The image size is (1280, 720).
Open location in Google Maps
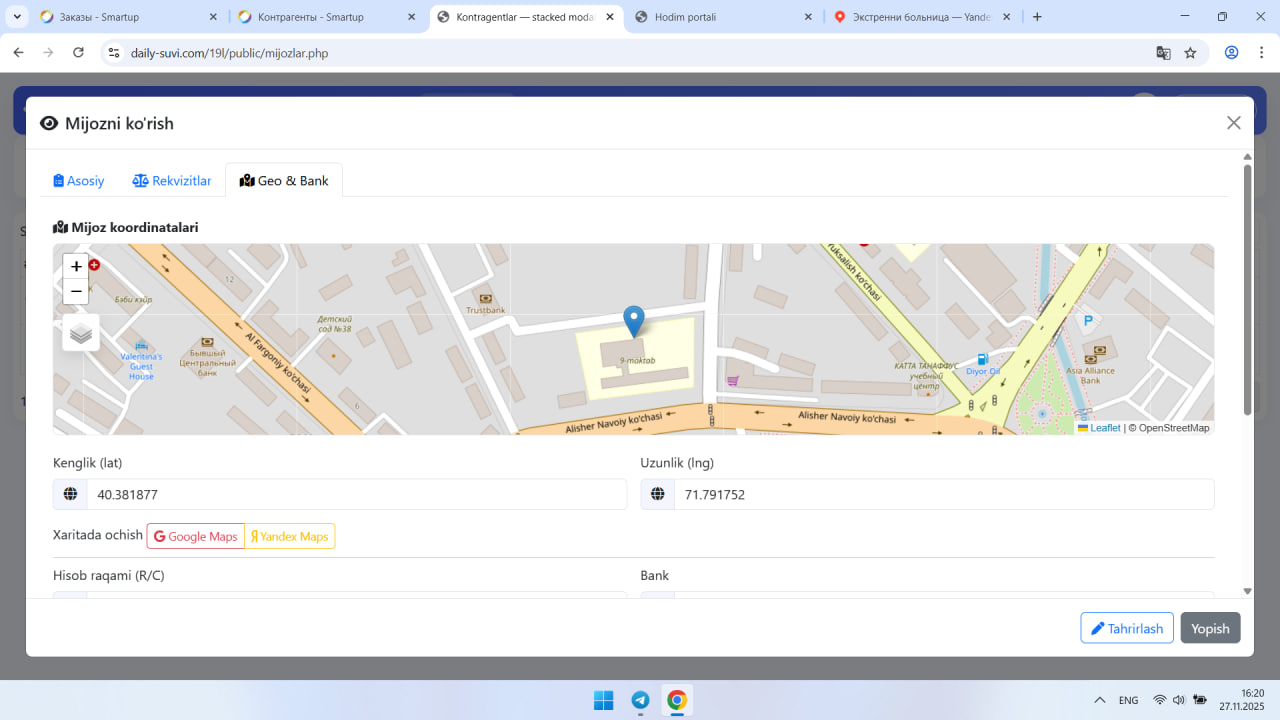point(196,537)
